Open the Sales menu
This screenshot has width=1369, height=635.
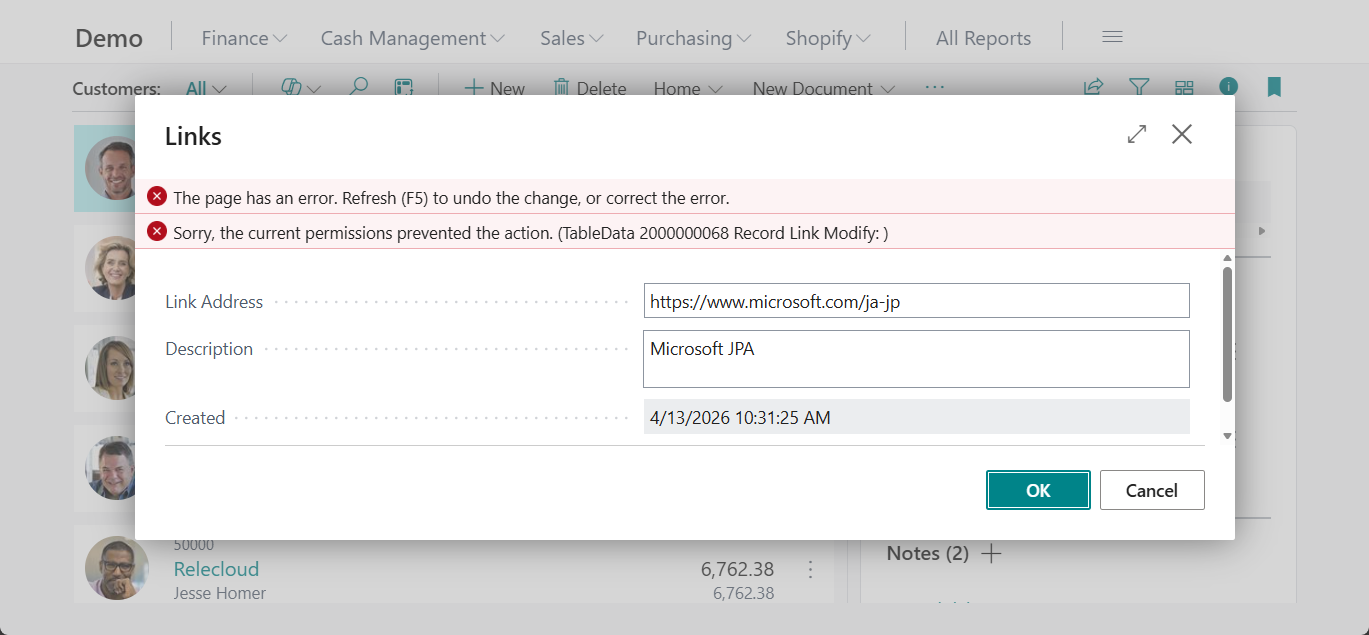pos(570,37)
